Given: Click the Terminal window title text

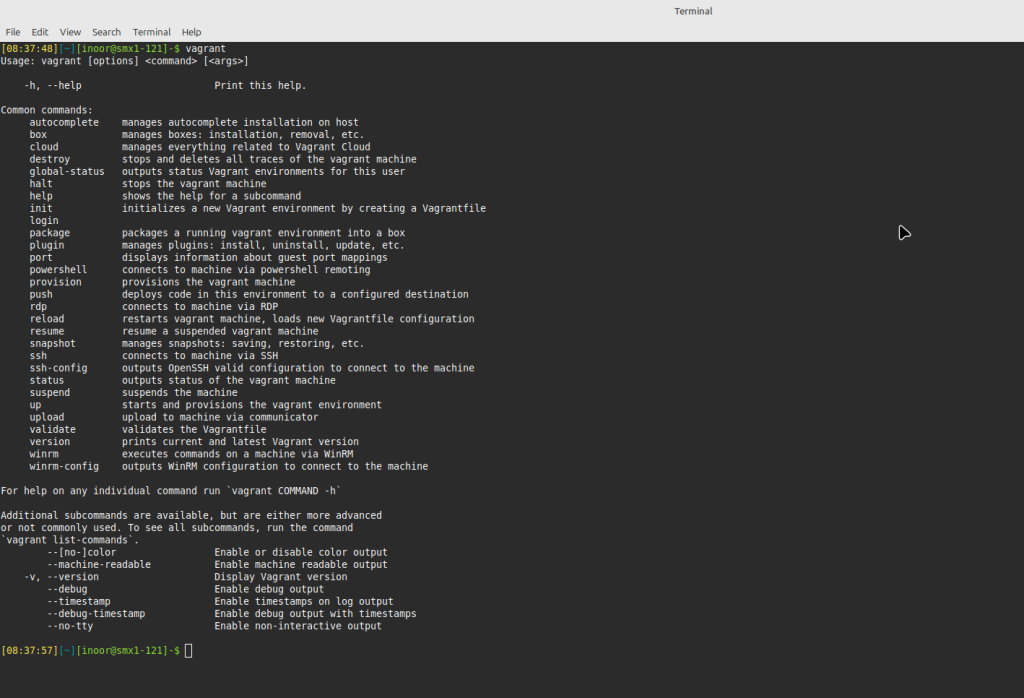Looking at the screenshot, I should (x=693, y=11).
